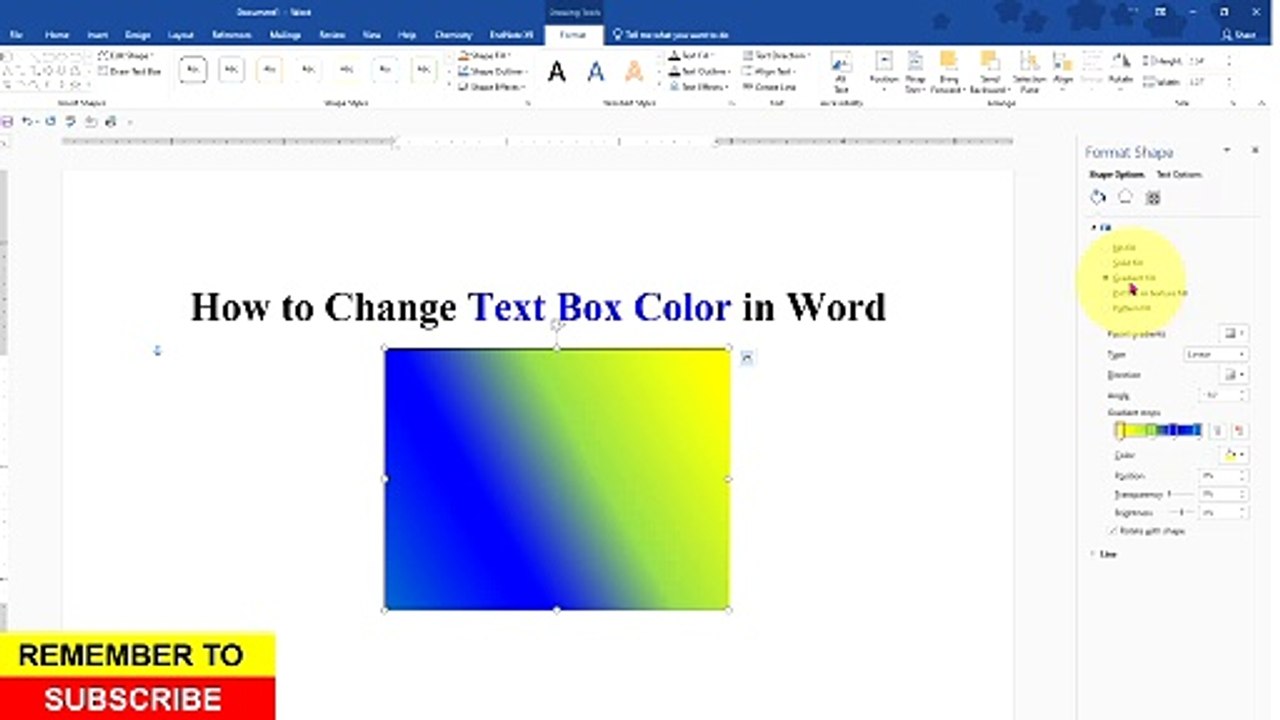Open the Text Effects options
Screen dimensions: 1280x720
click(698, 87)
